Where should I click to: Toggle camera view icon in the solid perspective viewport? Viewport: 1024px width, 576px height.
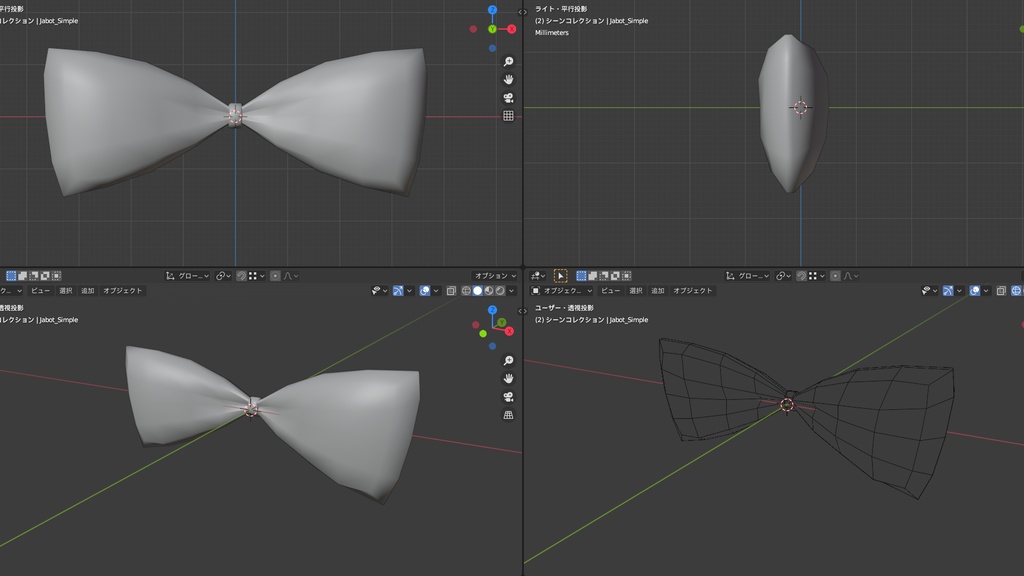[508, 397]
